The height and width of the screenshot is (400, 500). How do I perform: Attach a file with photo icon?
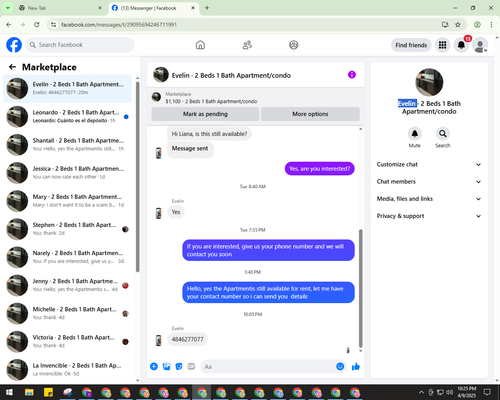[x=166, y=367]
